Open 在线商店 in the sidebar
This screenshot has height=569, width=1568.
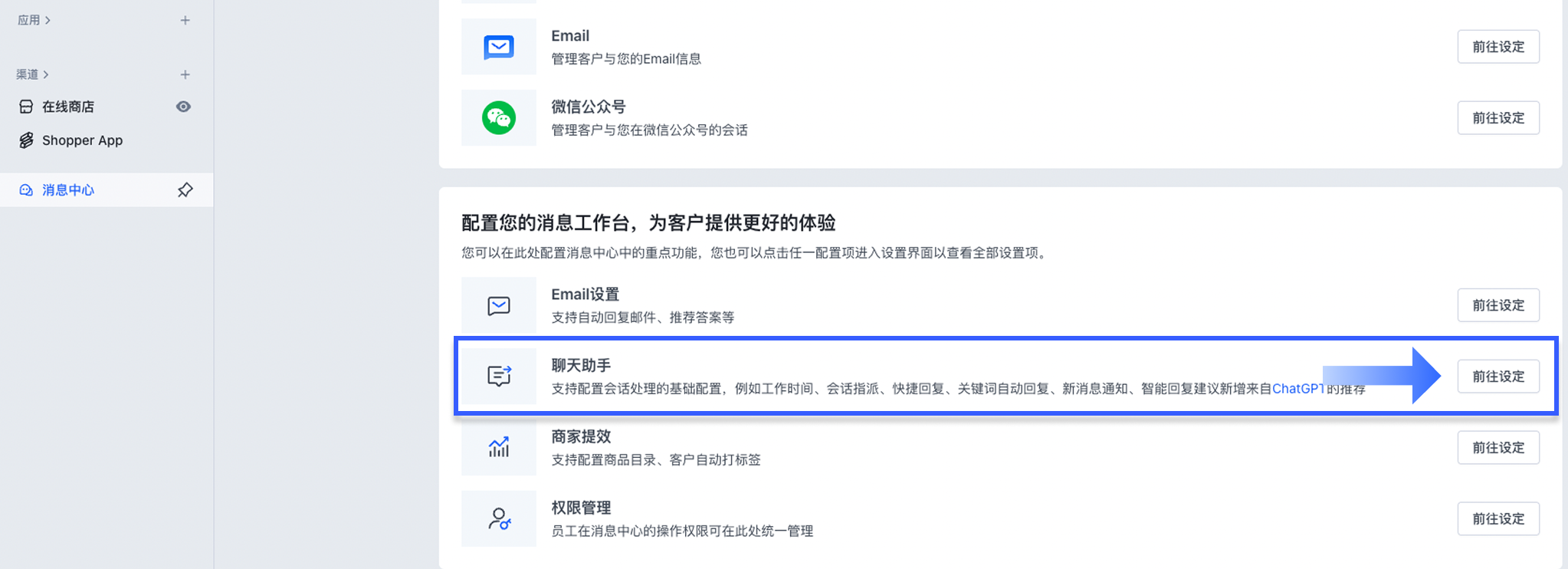(x=67, y=107)
